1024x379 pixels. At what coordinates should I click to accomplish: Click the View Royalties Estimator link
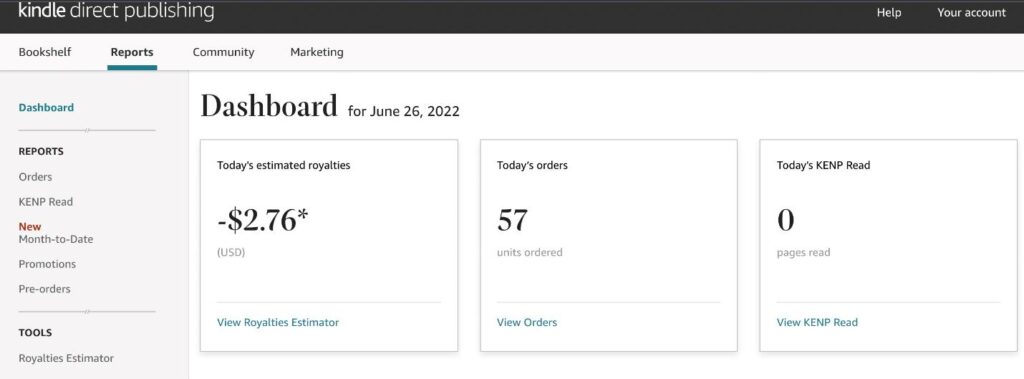278,322
